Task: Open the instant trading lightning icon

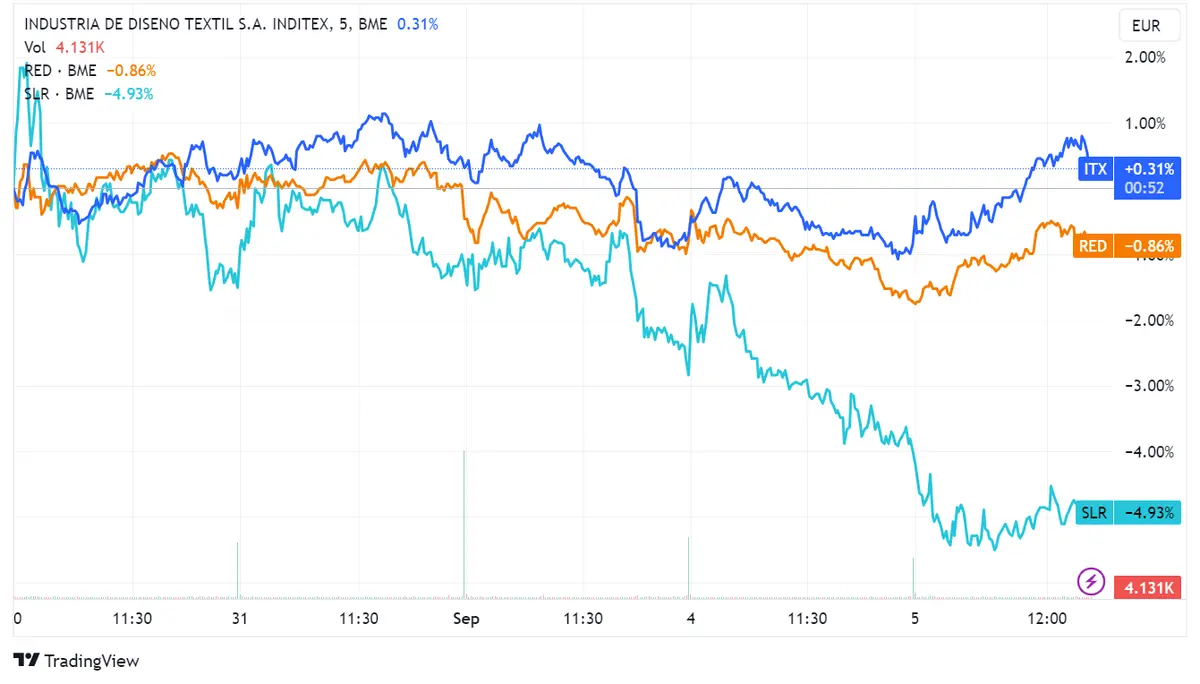Action: (1090, 581)
